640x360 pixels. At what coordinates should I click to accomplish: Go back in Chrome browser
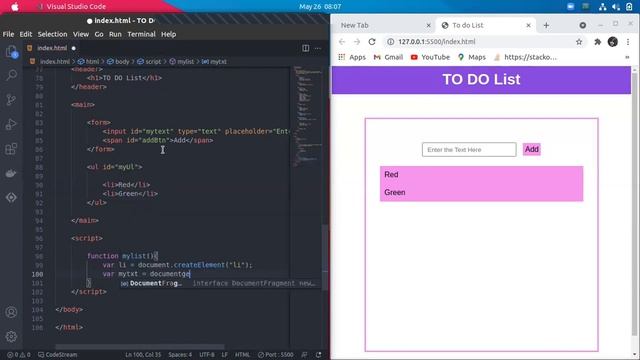pyautogui.click(x=342, y=42)
